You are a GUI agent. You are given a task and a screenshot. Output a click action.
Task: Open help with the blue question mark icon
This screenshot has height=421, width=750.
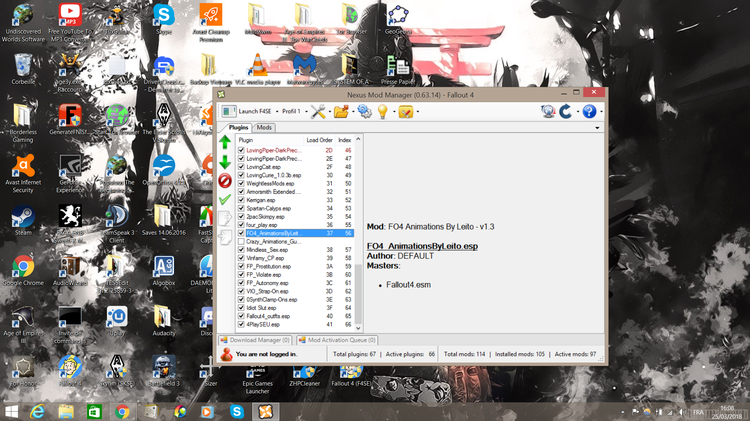click(x=589, y=111)
